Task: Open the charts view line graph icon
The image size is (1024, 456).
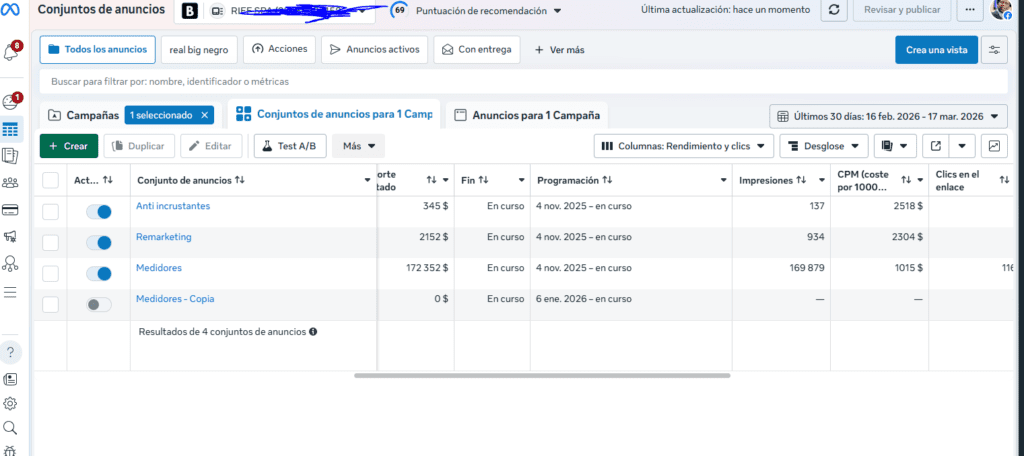Action: pyautogui.click(x=994, y=146)
